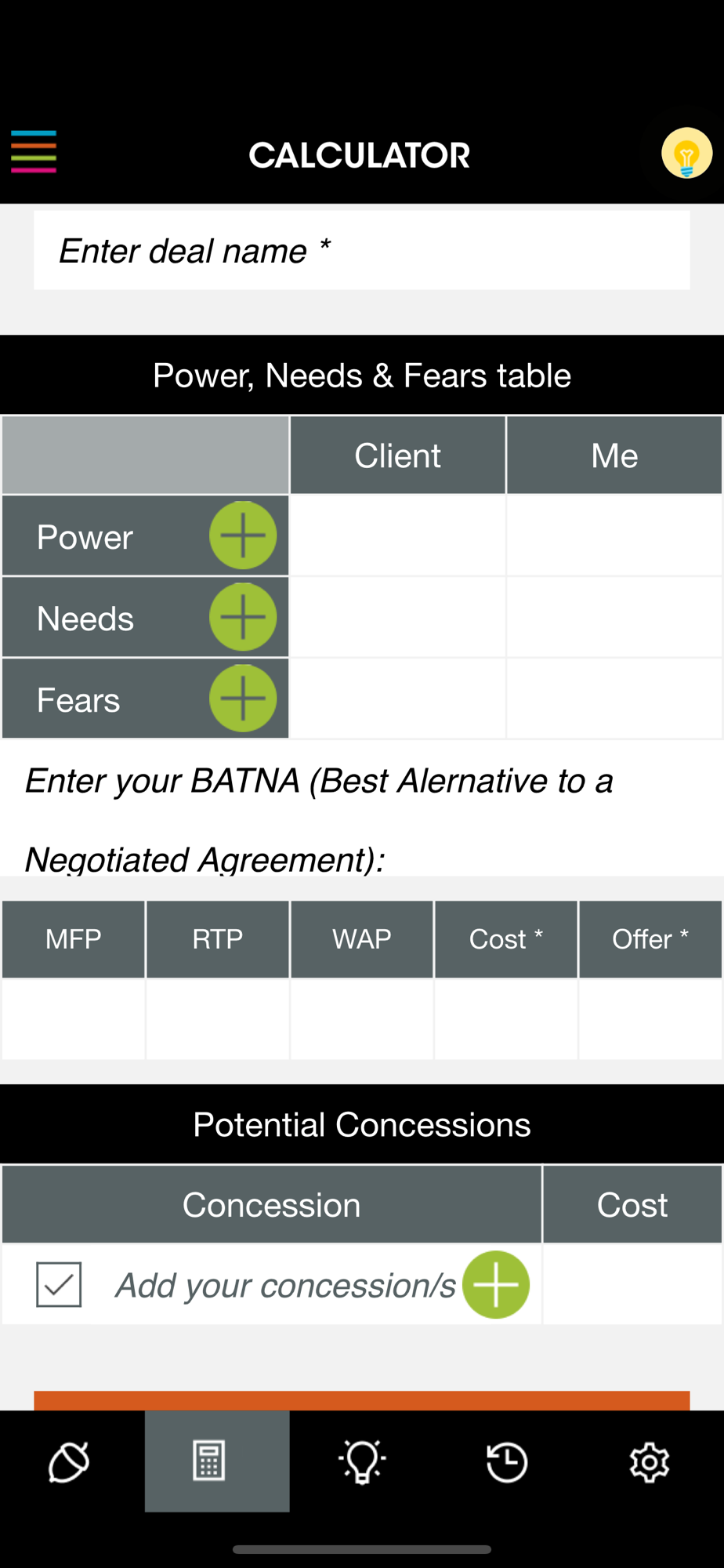Add a concession with the green plus
The width and height of the screenshot is (724, 1568).
click(496, 1284)
